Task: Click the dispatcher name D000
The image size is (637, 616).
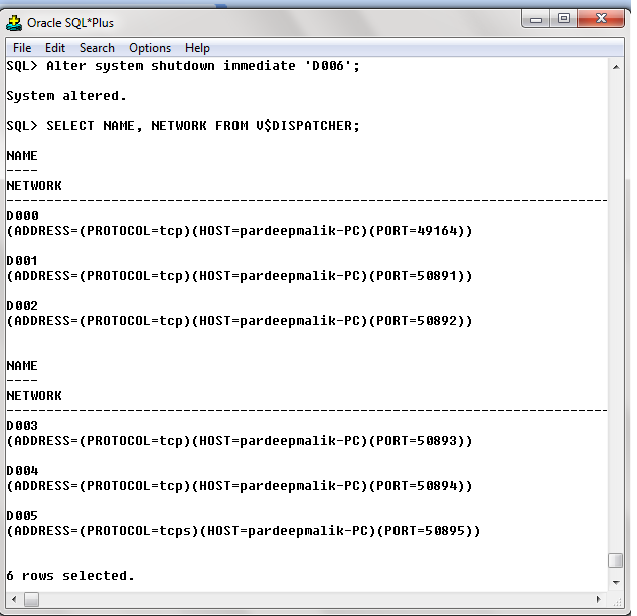Action: tap(22, 216)
